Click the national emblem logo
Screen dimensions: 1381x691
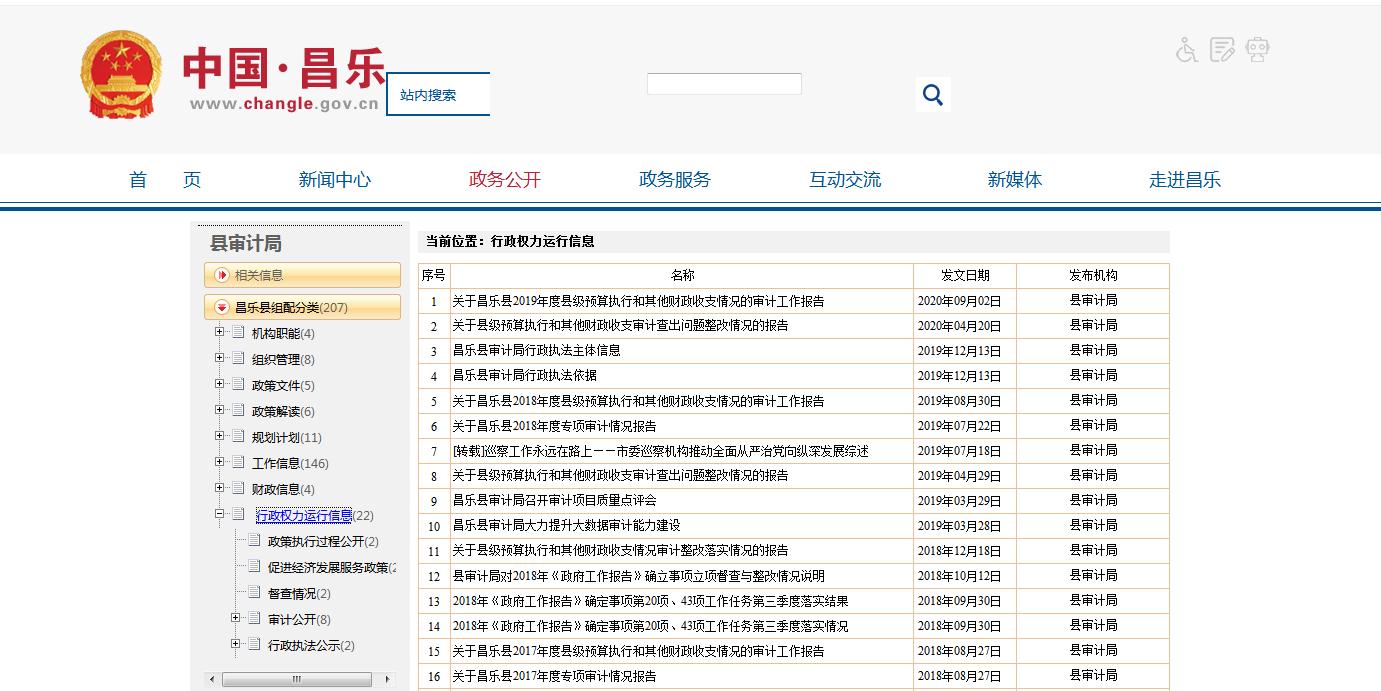pos(121,76)
